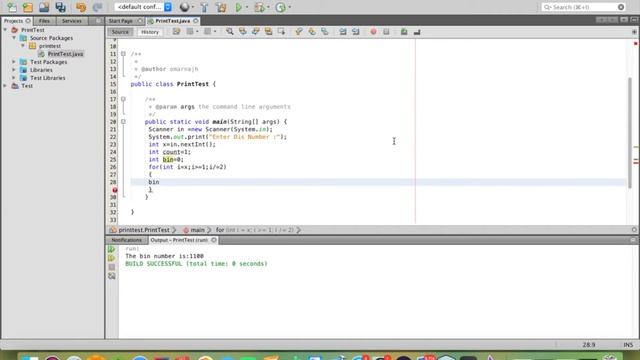The width and height of the screenshot is (640, 360).
Task: Click printtest.PrintTest in the breadcrumb bar
Action: point(144,230)
